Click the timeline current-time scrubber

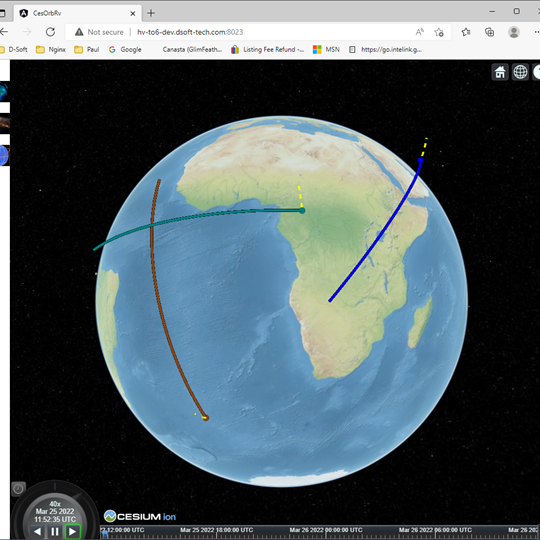[x=105, y=534]
